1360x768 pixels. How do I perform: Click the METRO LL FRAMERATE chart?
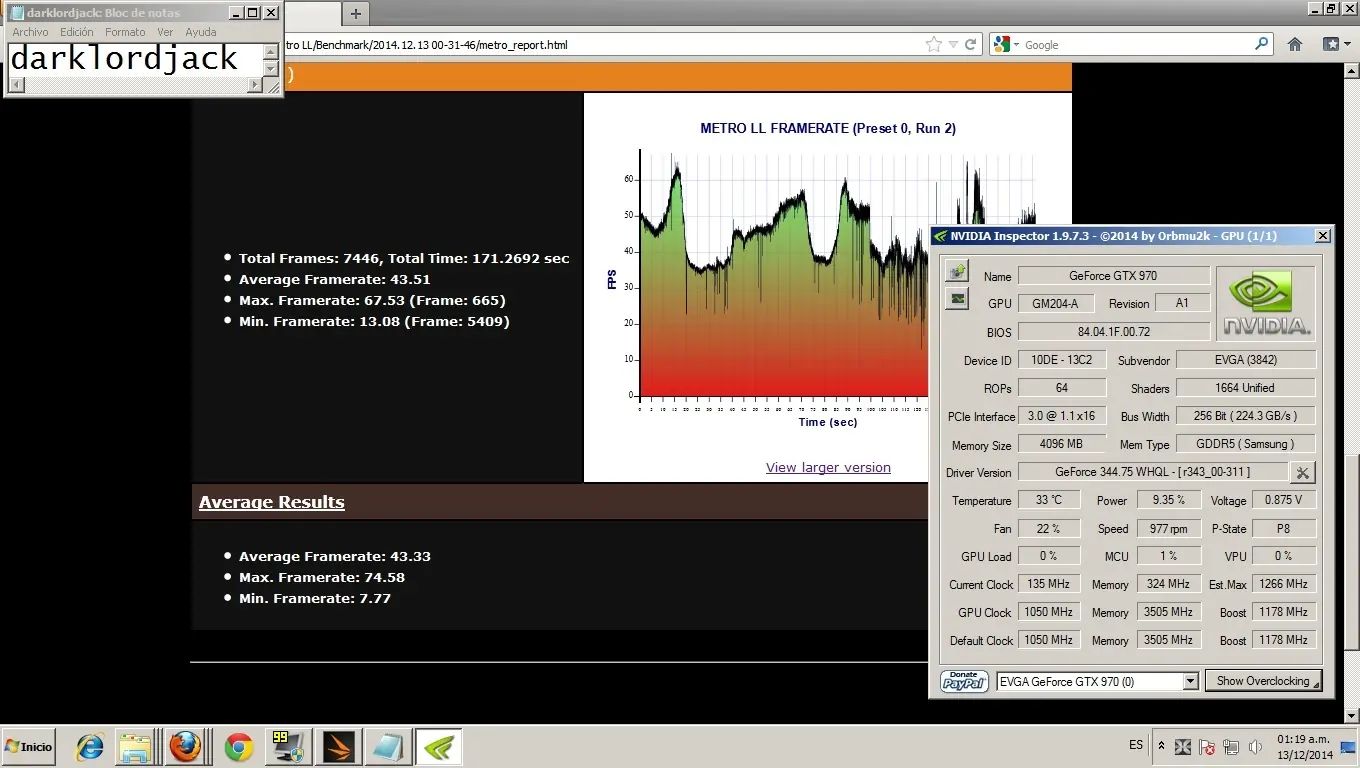[828, 275]
